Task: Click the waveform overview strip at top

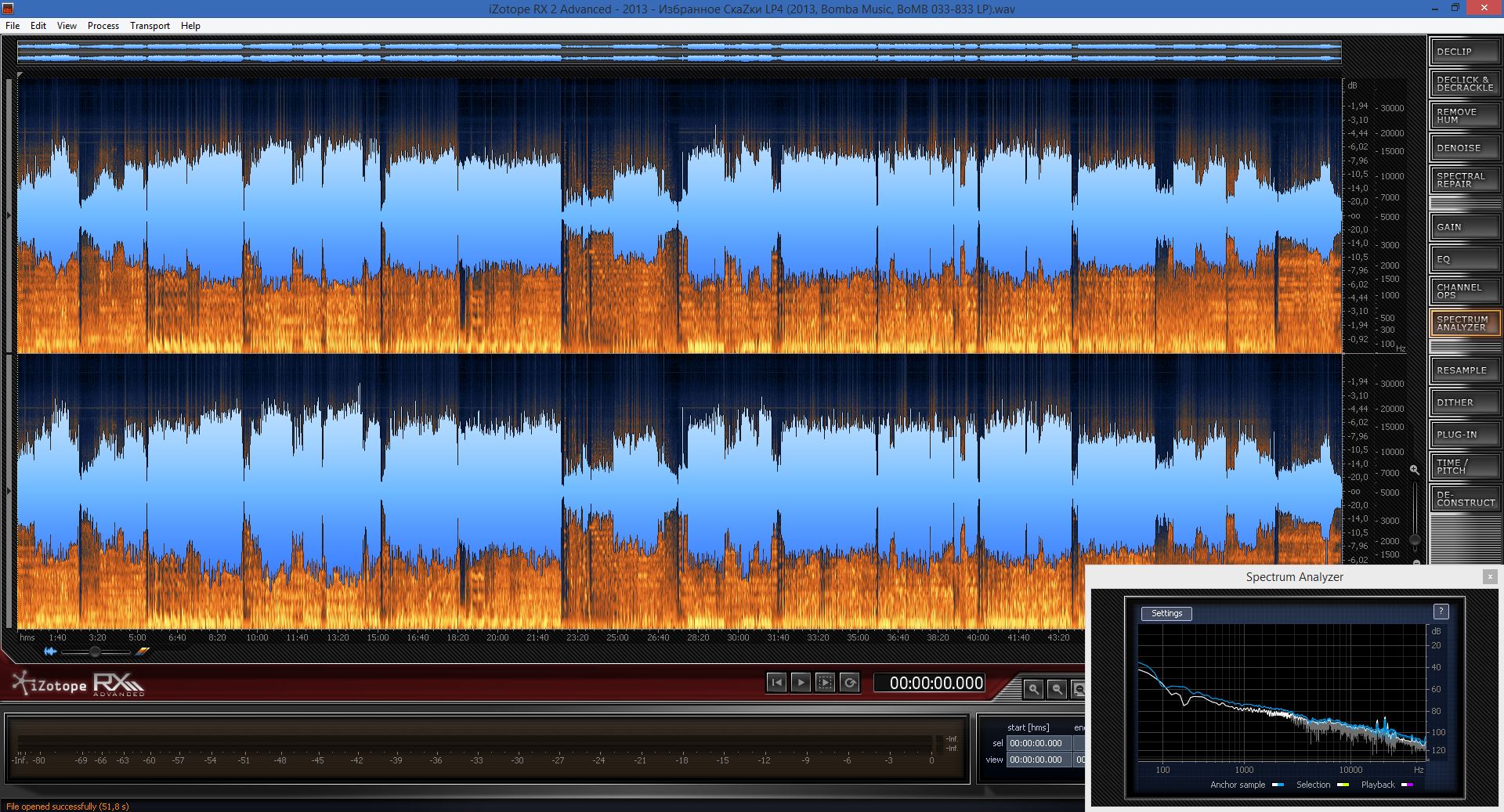Action: click(x=679, y=52)
